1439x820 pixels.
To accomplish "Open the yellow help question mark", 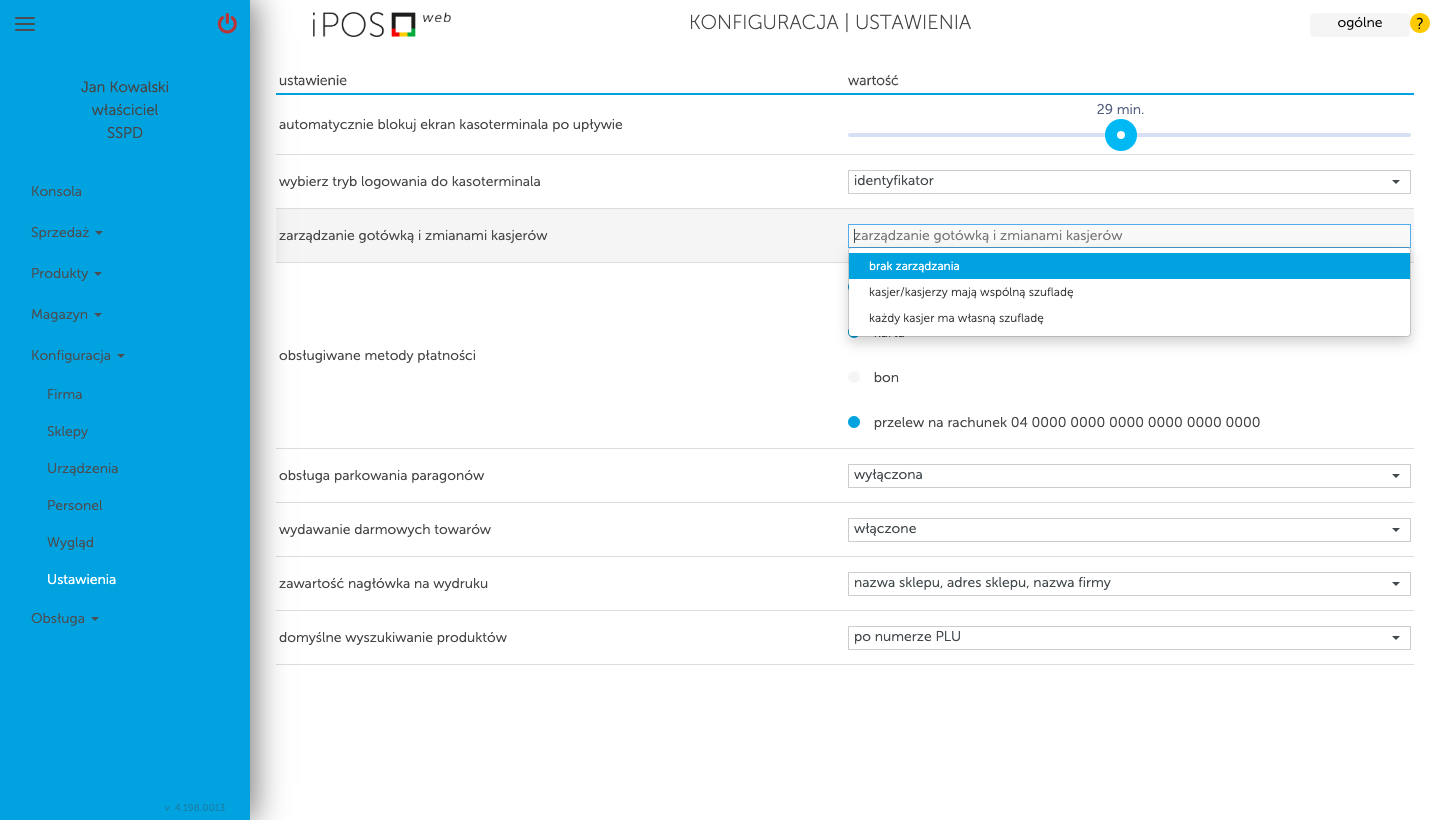I will point(1419,24).
